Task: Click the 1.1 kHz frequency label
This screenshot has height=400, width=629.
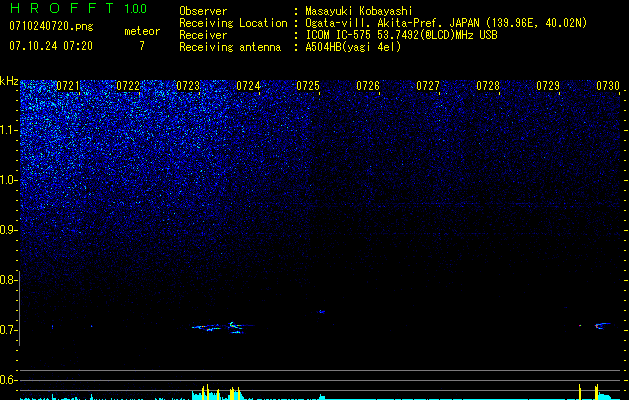Action: (8, 130)
